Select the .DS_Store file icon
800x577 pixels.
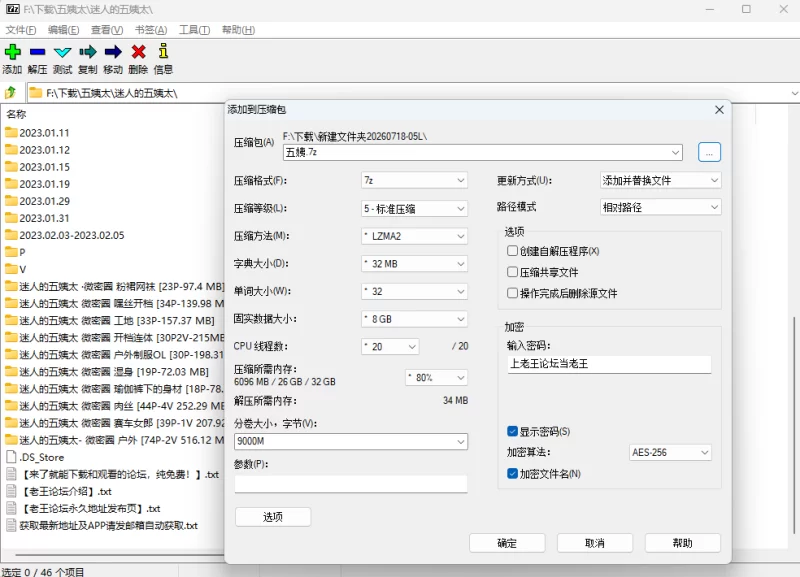click(11, 457)
